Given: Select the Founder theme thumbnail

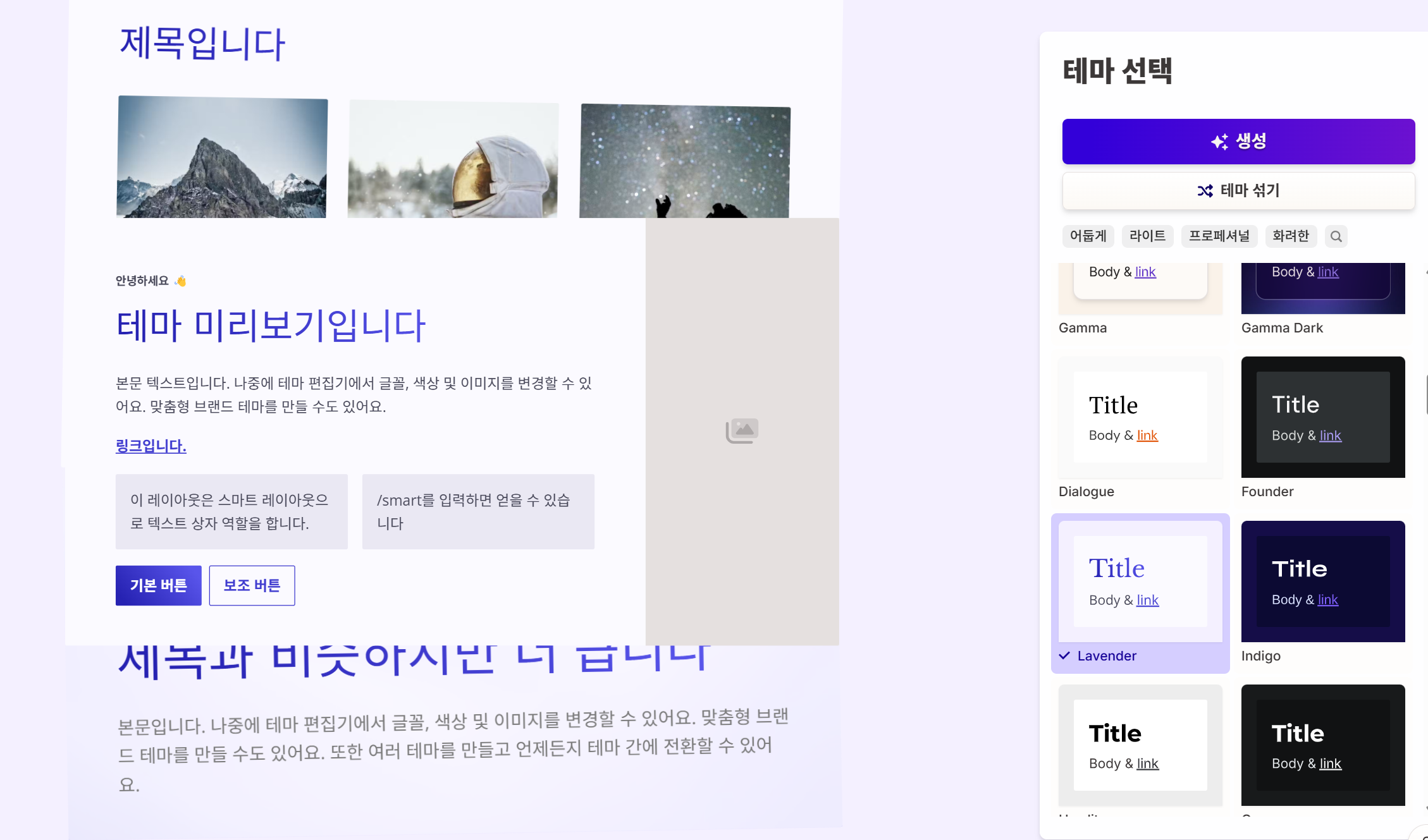Looking at the screenshot, I should click(1322, 417).
